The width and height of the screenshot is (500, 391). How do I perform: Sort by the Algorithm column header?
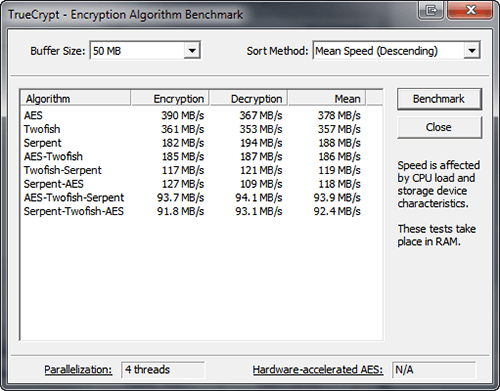click(x=75, y=99)
